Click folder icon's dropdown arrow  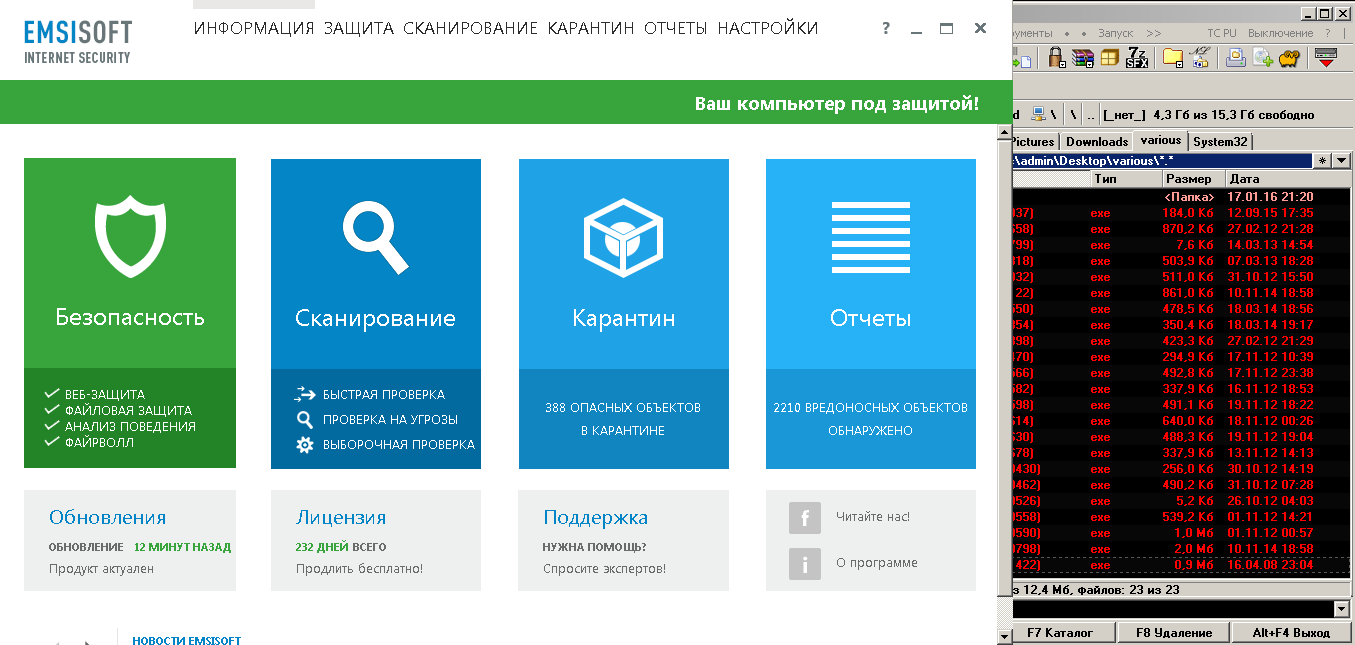click(1180, 64)
